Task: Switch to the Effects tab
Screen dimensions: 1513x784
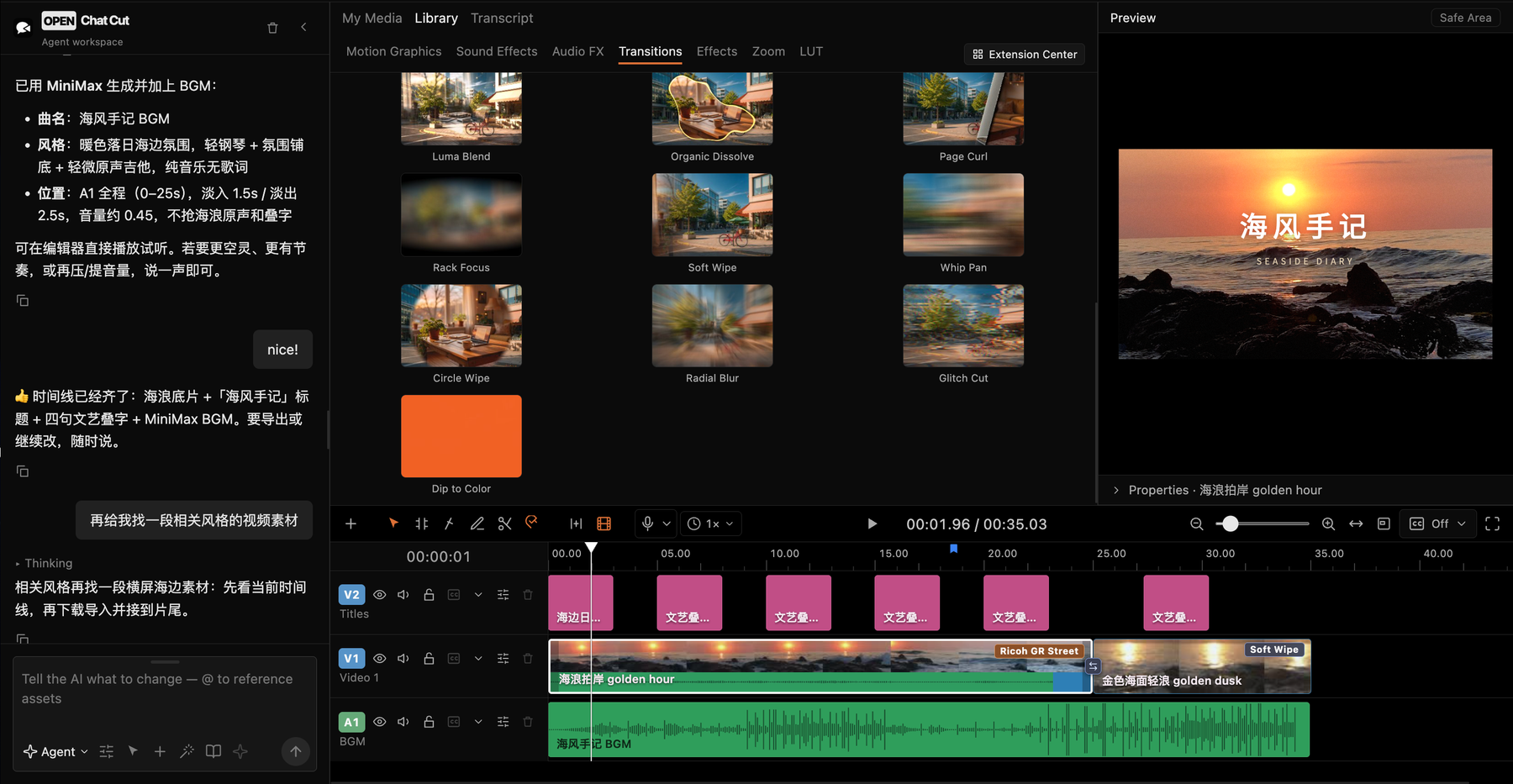Action: [x=716, y=51]
